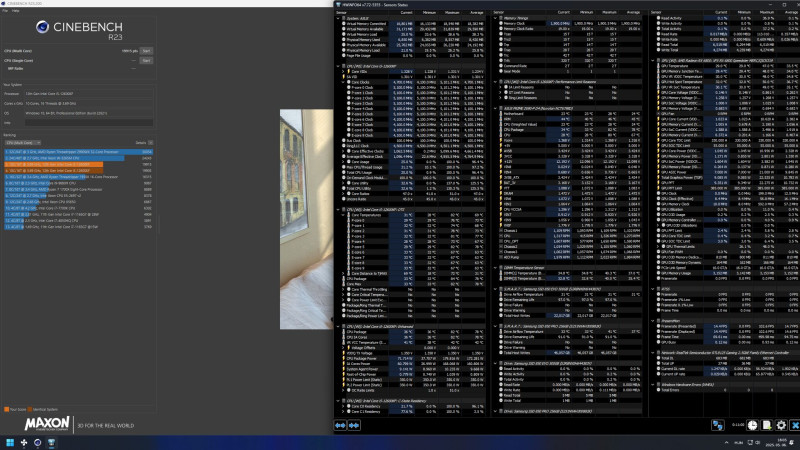Start the CPU (Single Core) test

pos(146,61)
